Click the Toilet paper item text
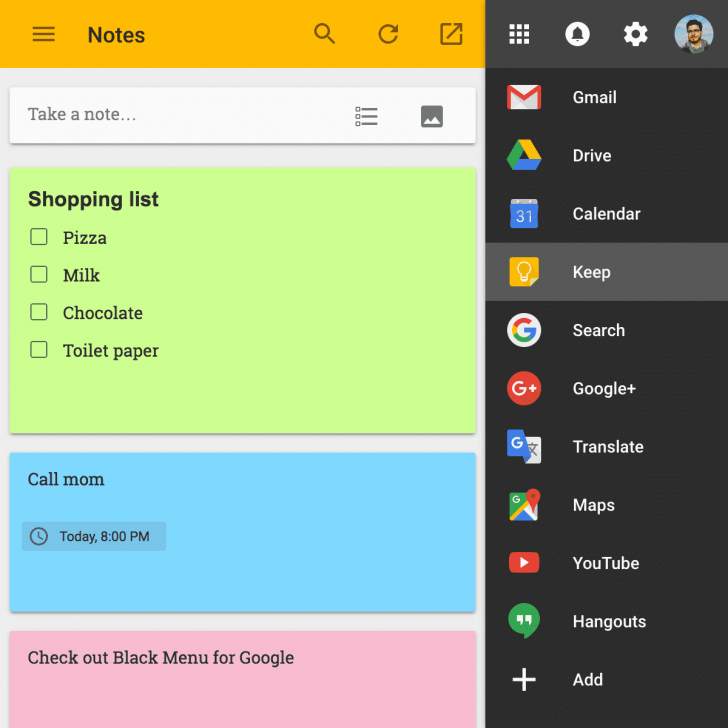Viewport: 728px width, 728px height. (x=110, y=351)
